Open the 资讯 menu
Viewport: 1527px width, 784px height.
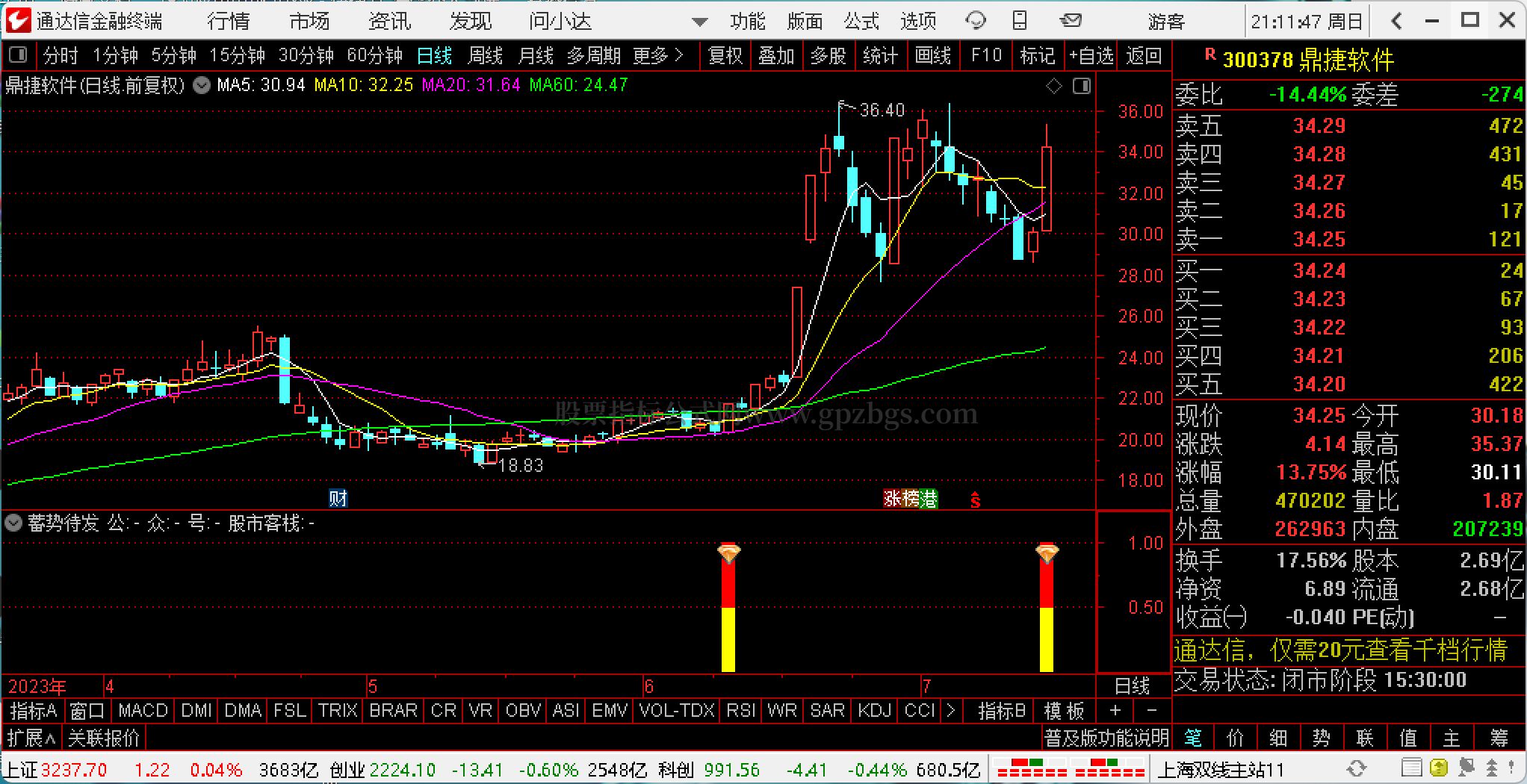(x=390, y=21)
